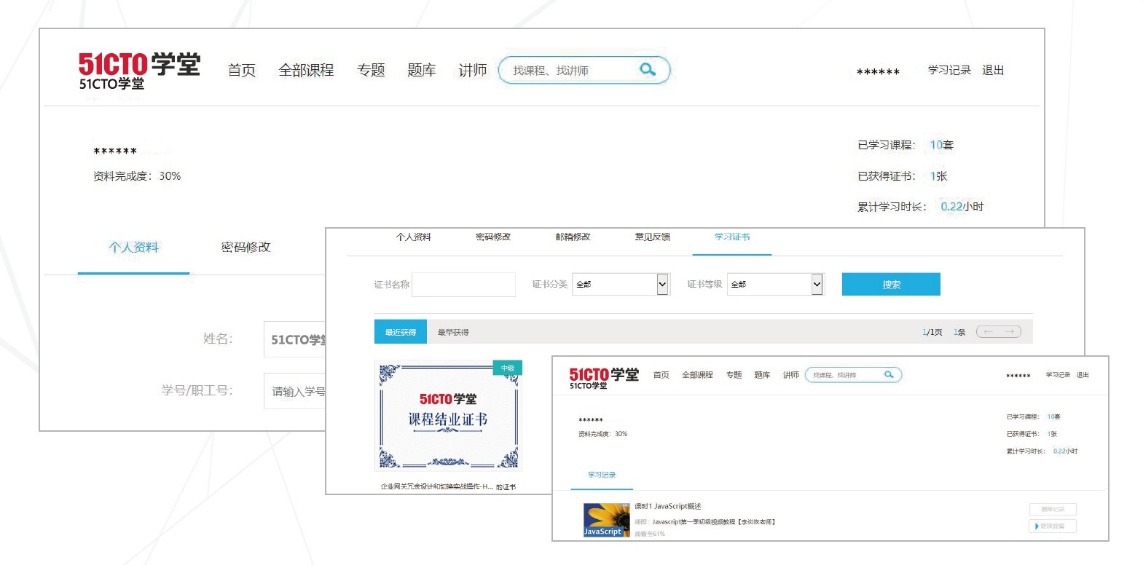
Task: Select the 最早获得 sort option
Action: tap(453, 332)
